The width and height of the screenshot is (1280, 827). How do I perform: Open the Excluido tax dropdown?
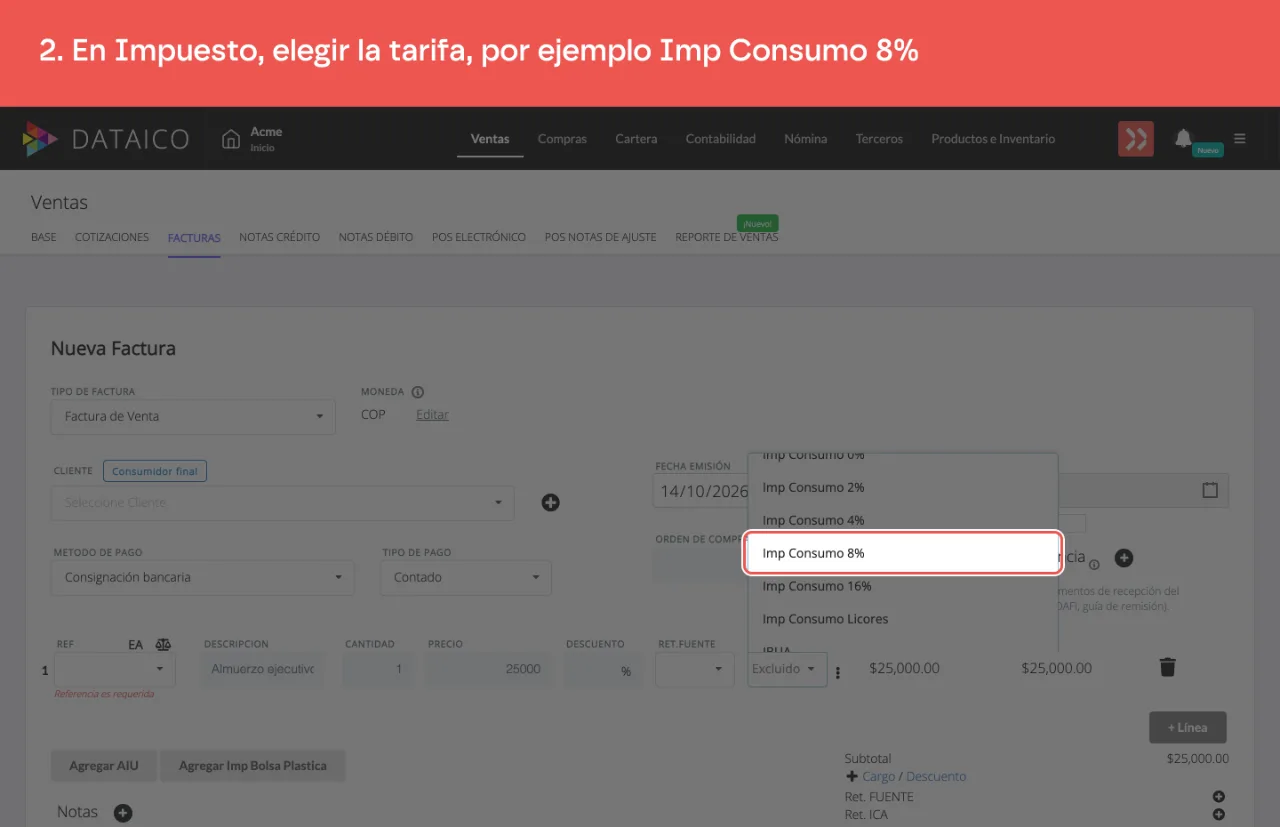coord(787,669)
